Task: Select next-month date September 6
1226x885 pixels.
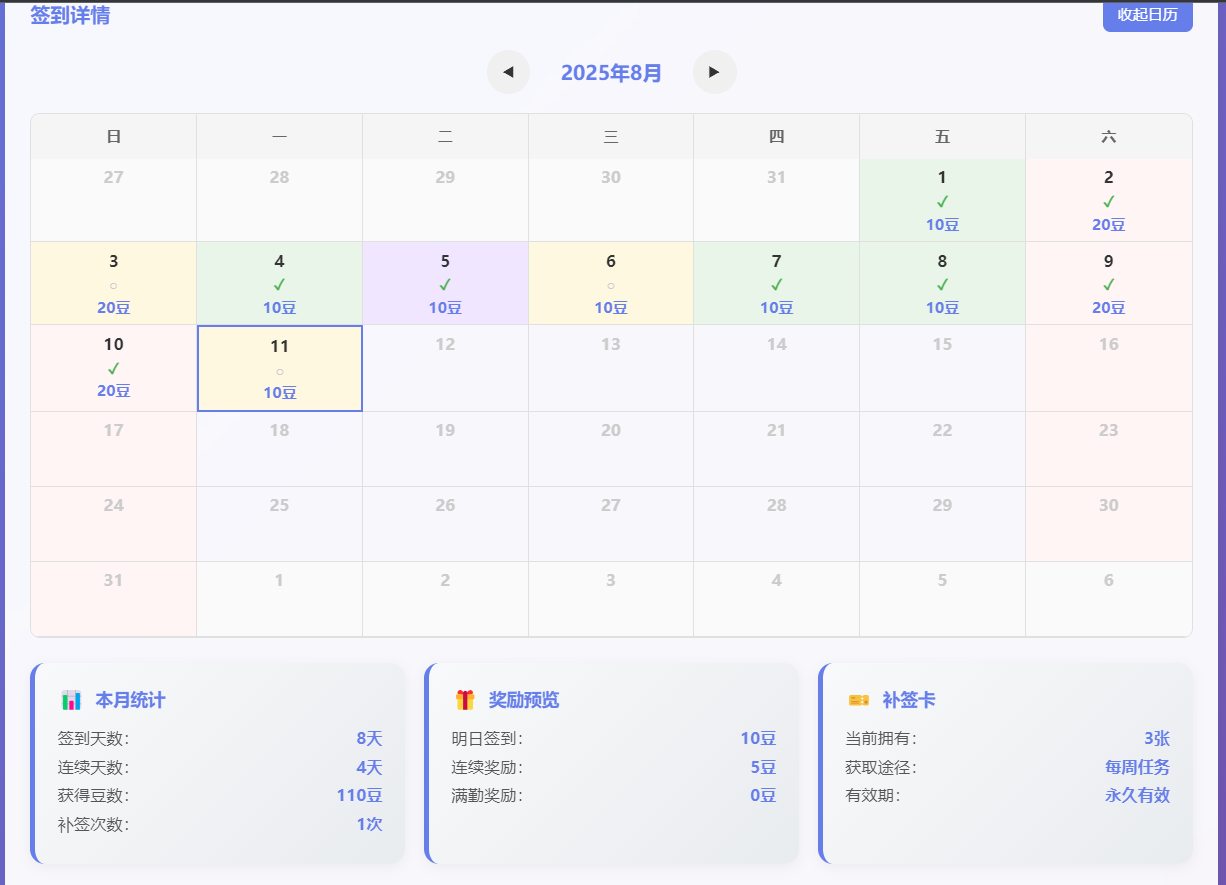Action: [1109, 599]
